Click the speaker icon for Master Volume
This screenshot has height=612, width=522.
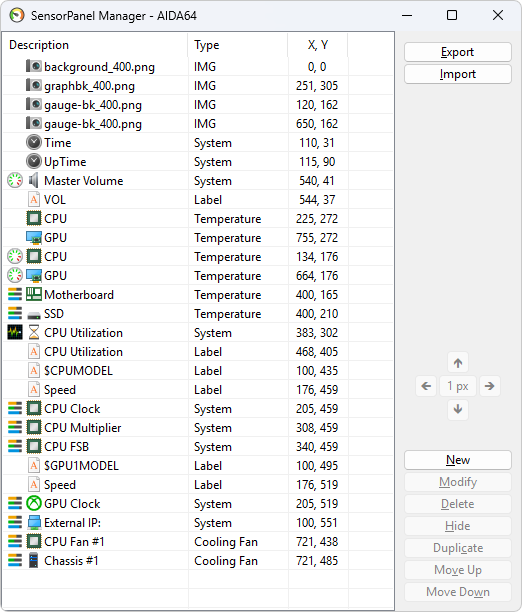(34, 180)
